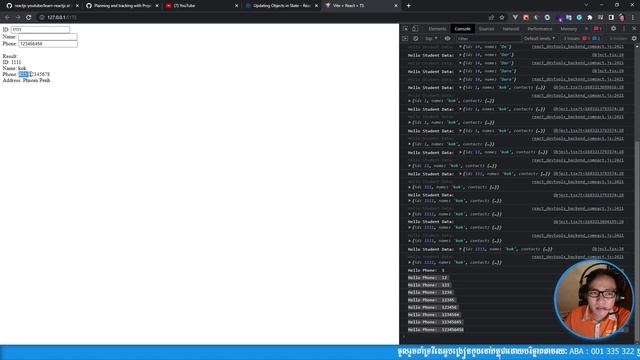Click the ID input field on the page

pos(40,29)
